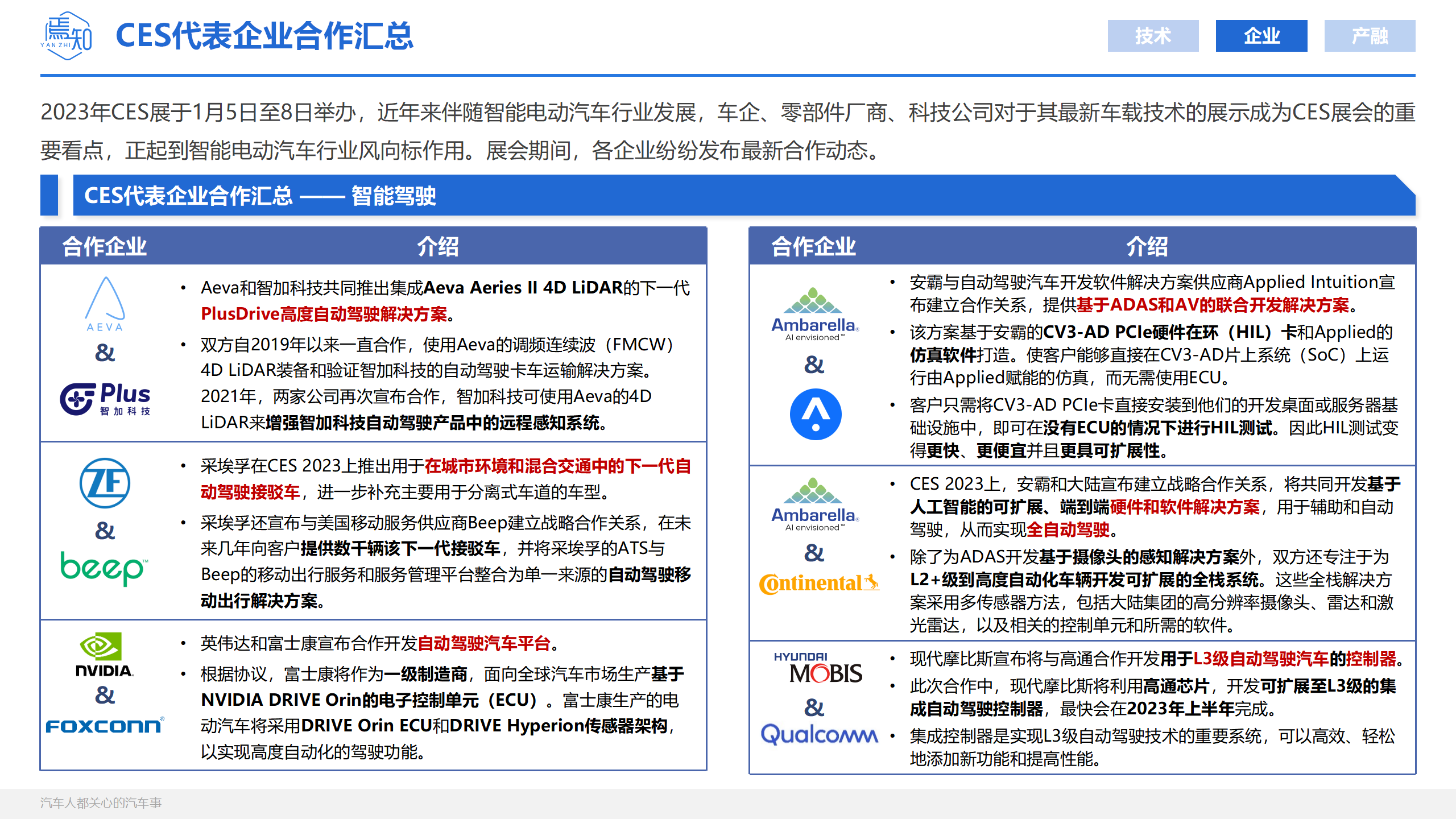Image resolution: width=1456 pixels, height=819 pixels.
Task: Click the AEVA logo
Action: click(105, 304)
